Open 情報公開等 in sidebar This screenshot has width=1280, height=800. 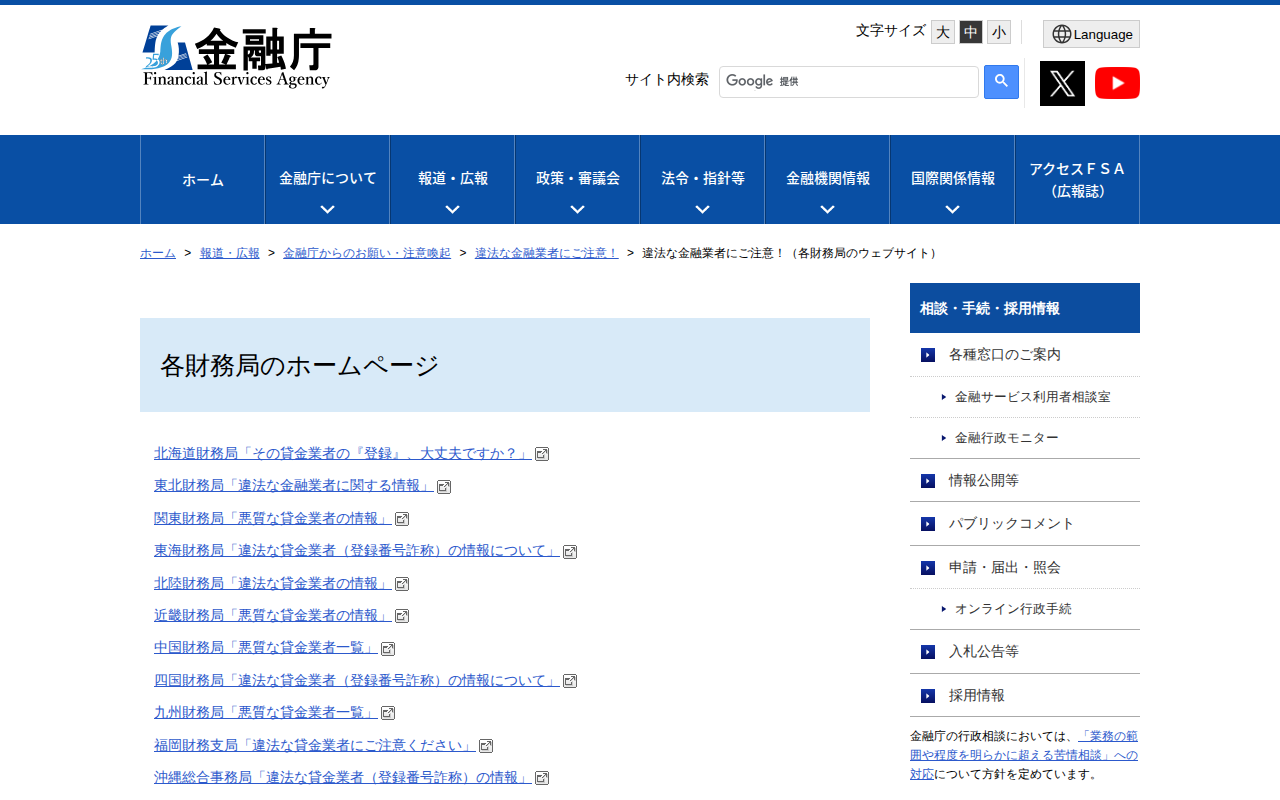[x=1025, y=481]
